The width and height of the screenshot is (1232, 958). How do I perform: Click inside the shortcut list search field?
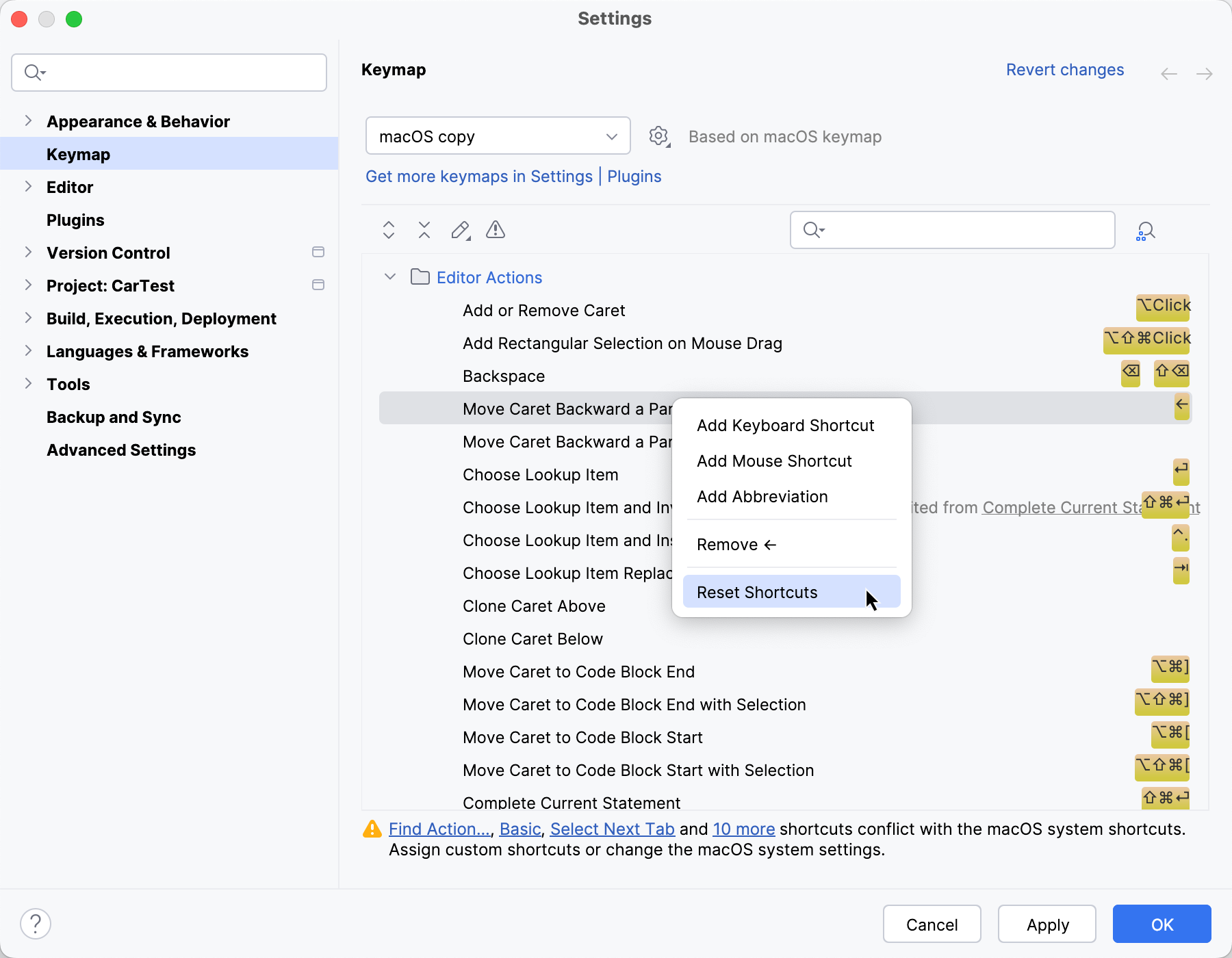point(951,230)
